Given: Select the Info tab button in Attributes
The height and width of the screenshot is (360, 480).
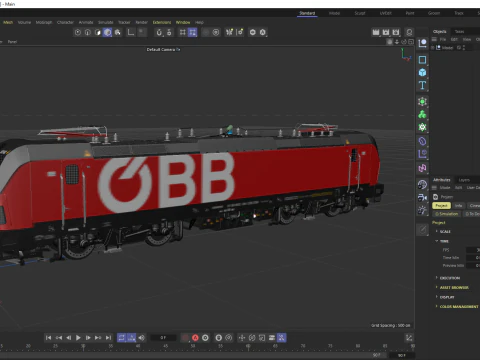Looking at the screenshot, I should click(459, 206).
